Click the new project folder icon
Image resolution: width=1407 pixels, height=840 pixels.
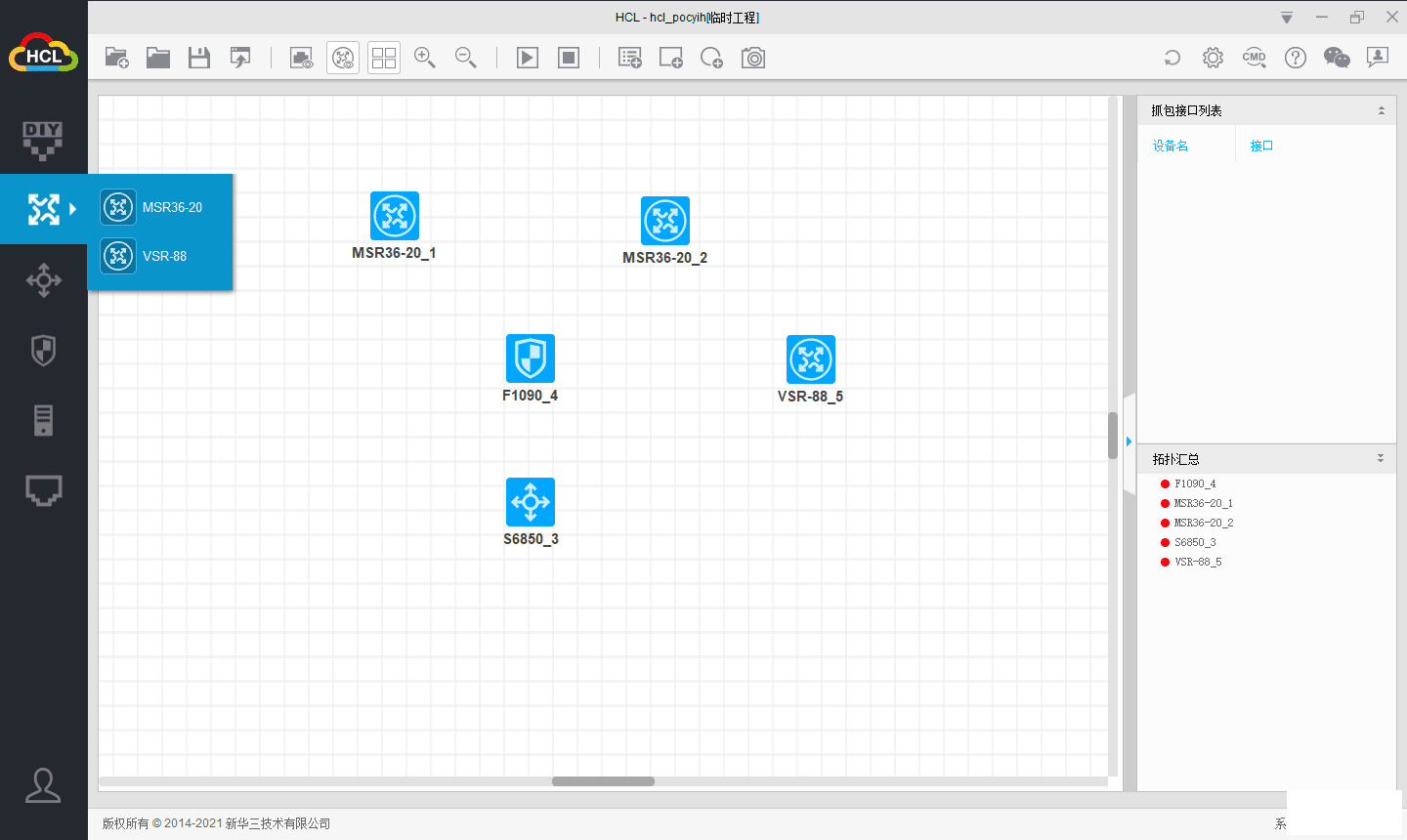117,58
